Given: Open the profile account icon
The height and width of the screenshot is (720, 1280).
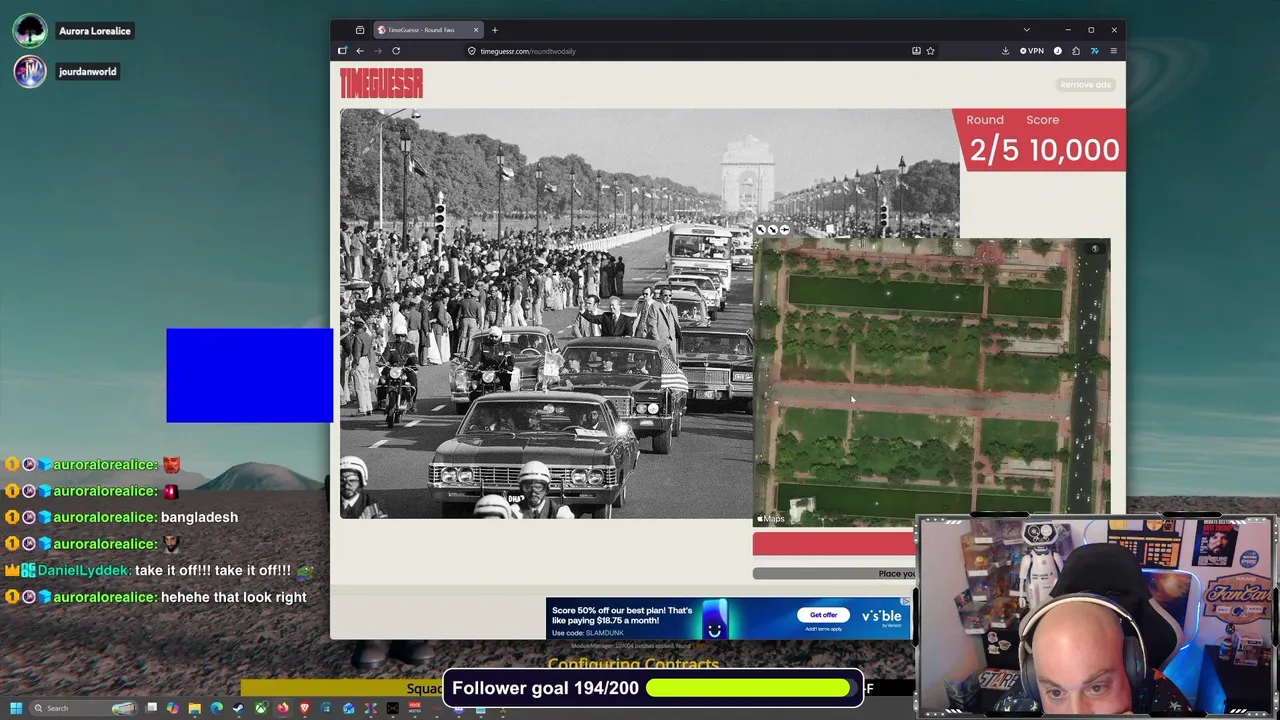Looking at the screenshot, I should point(1058,51).
